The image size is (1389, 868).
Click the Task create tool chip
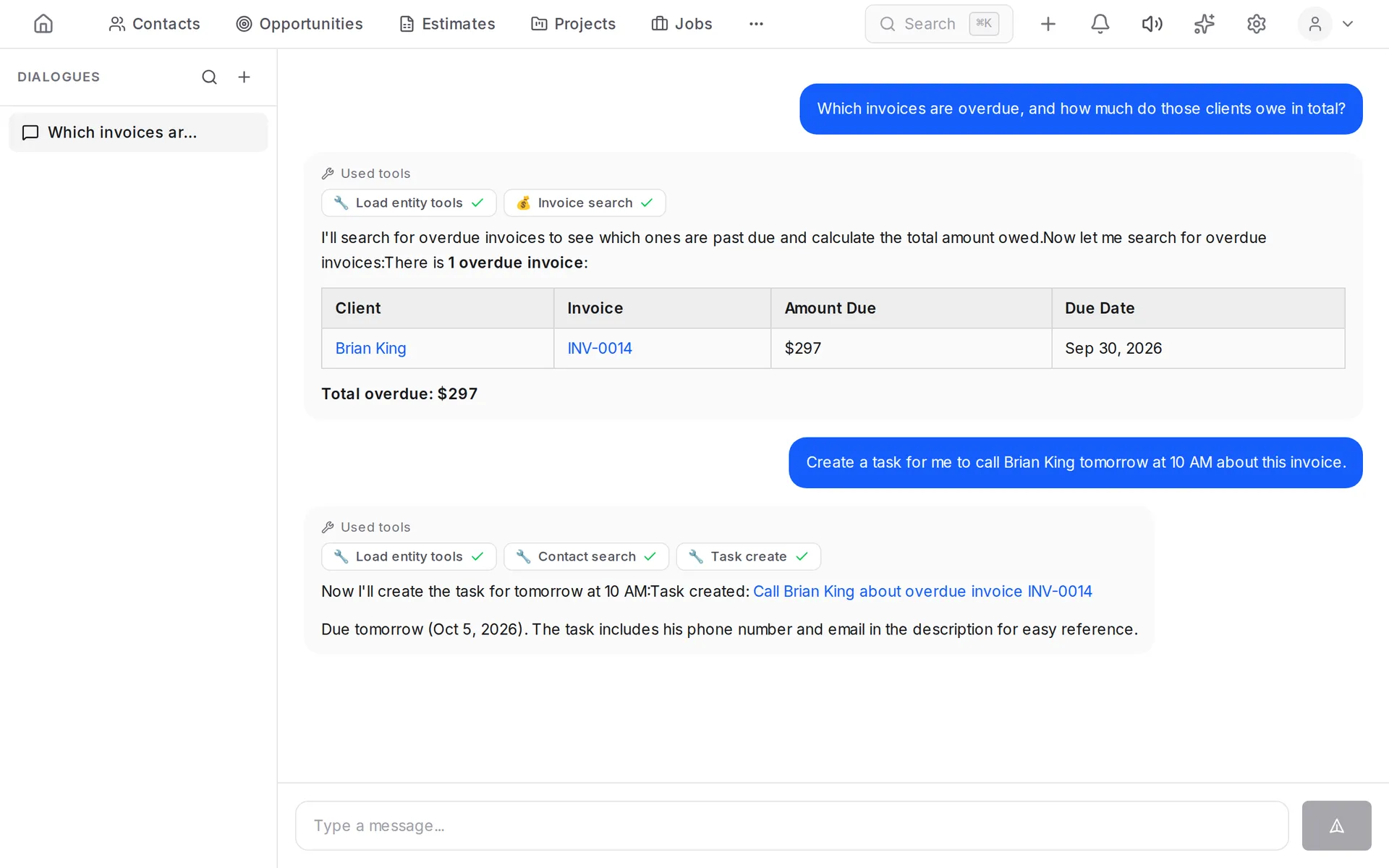click(x=748, y=556)
